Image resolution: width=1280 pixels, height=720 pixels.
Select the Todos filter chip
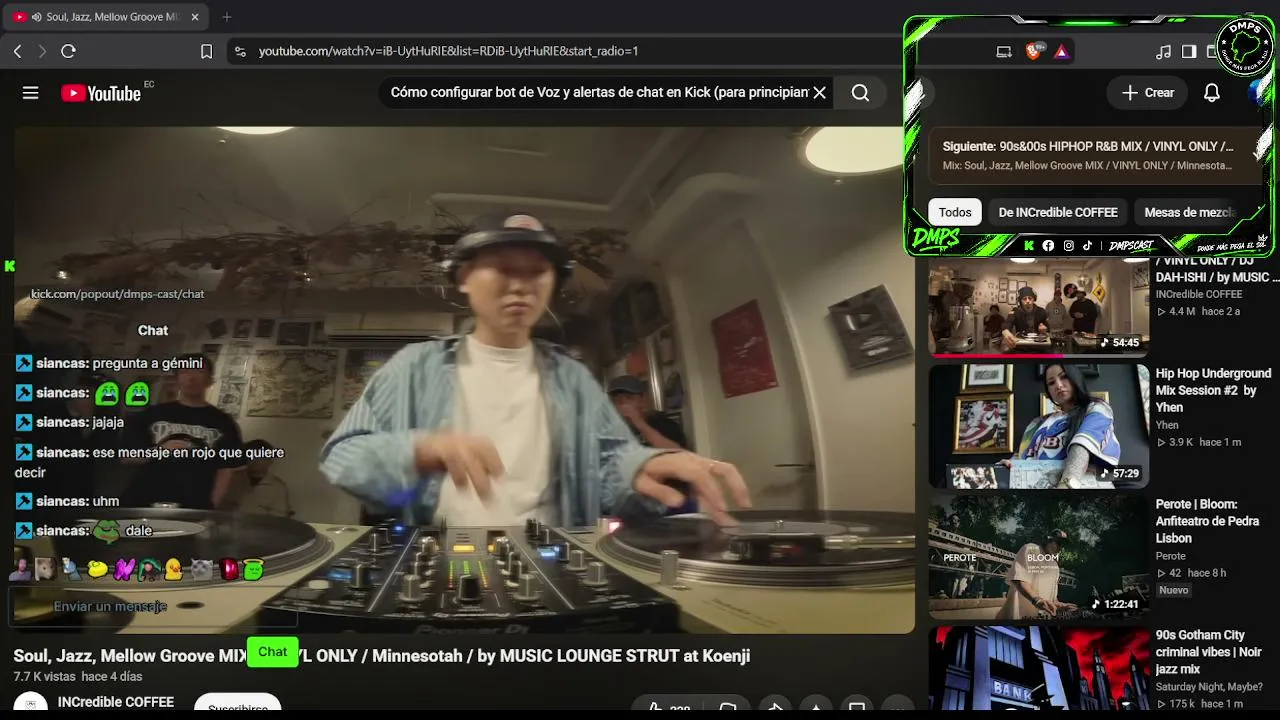[x=955, y=212]
